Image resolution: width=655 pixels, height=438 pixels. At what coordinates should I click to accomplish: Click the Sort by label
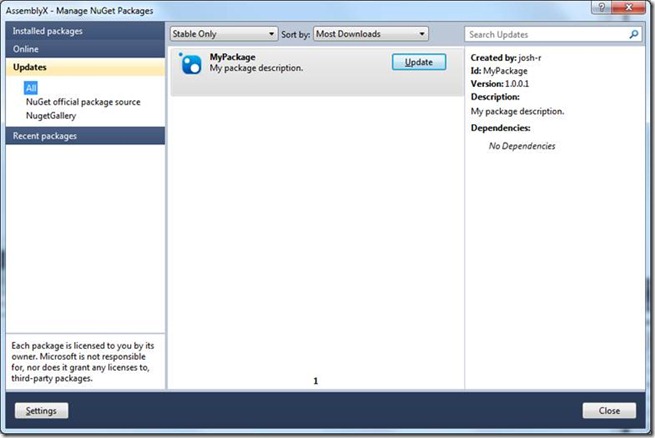tap(295, 35)
